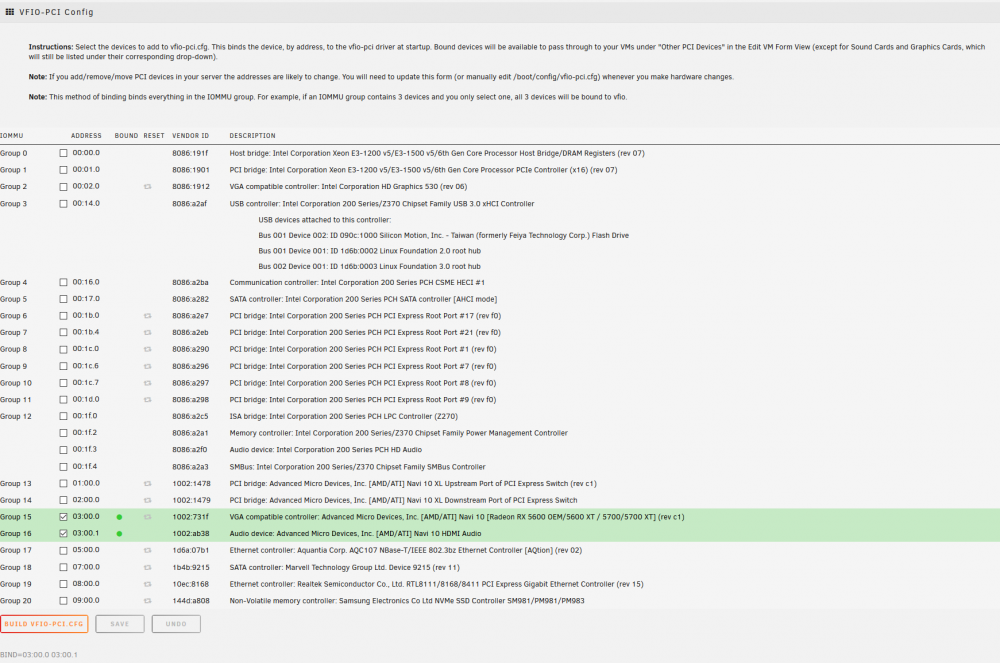The width and height of the screenshot is (1000, 663).
Task: Click the Group 20 label
Action: 16,601
